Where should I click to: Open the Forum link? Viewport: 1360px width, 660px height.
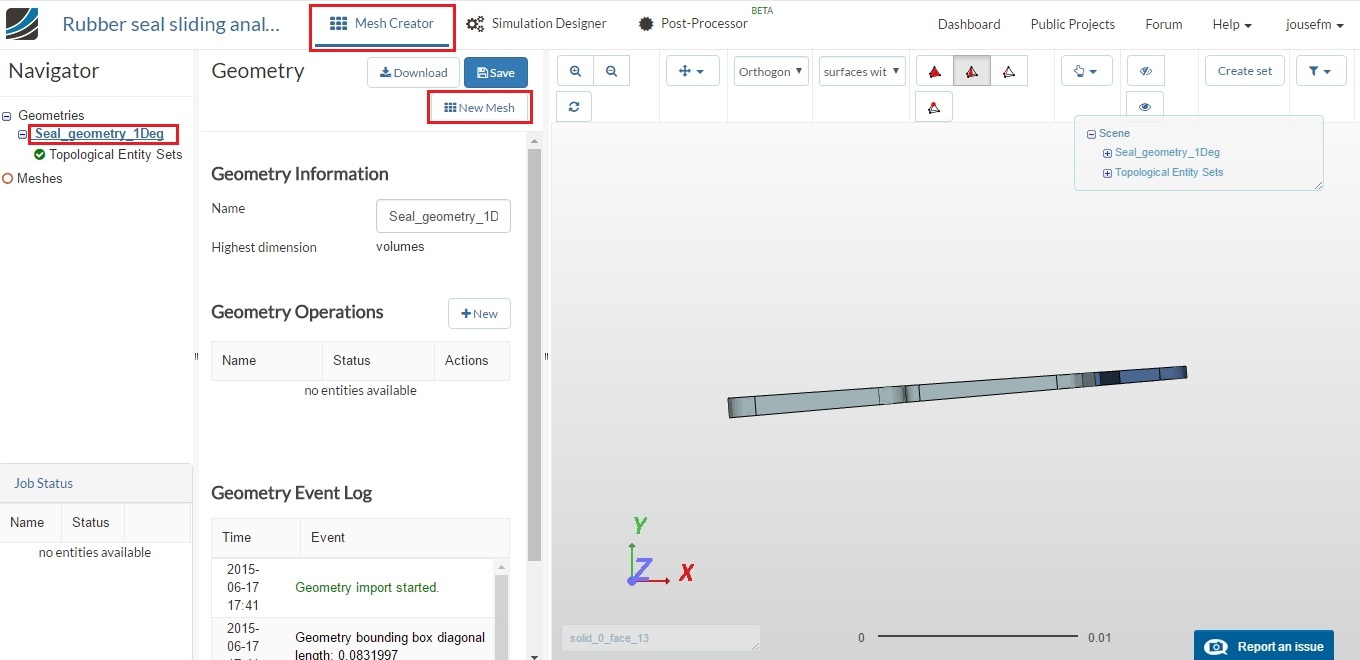[x=1164, y=24]
